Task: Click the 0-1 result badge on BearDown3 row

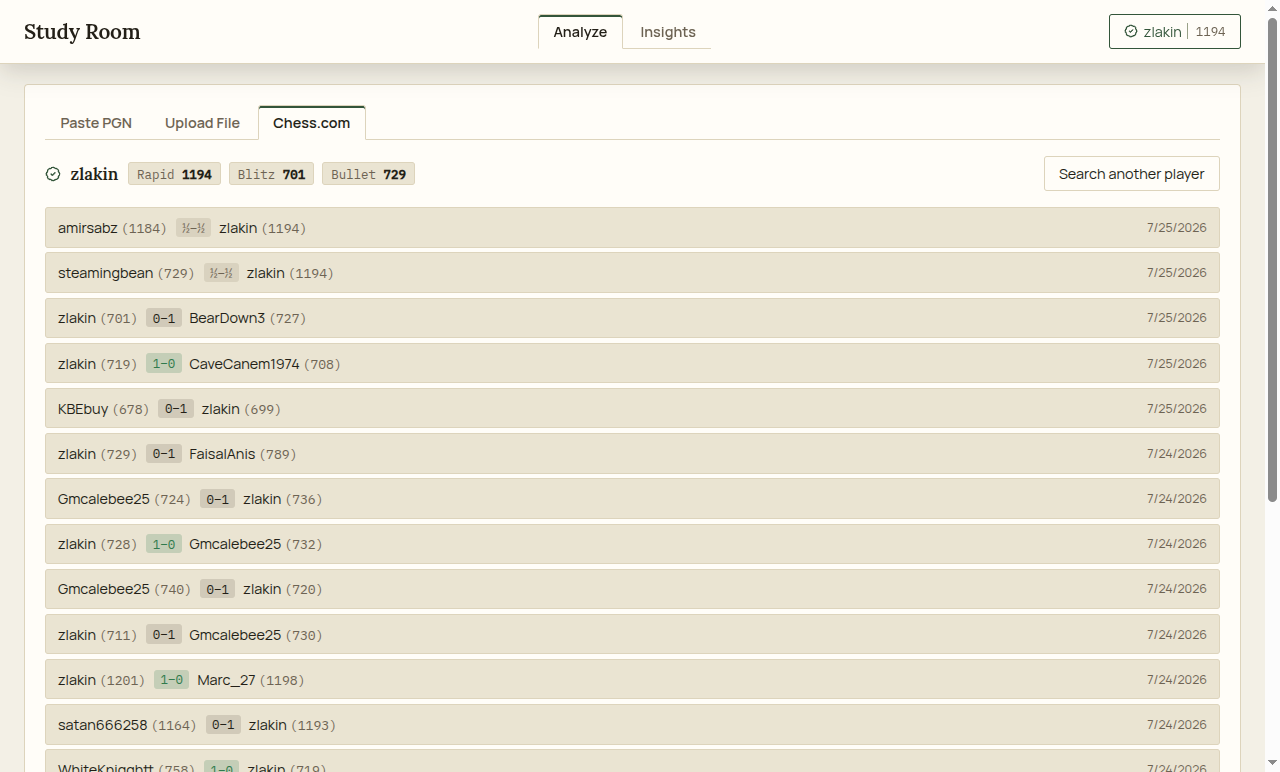Action: coord(163,318)
